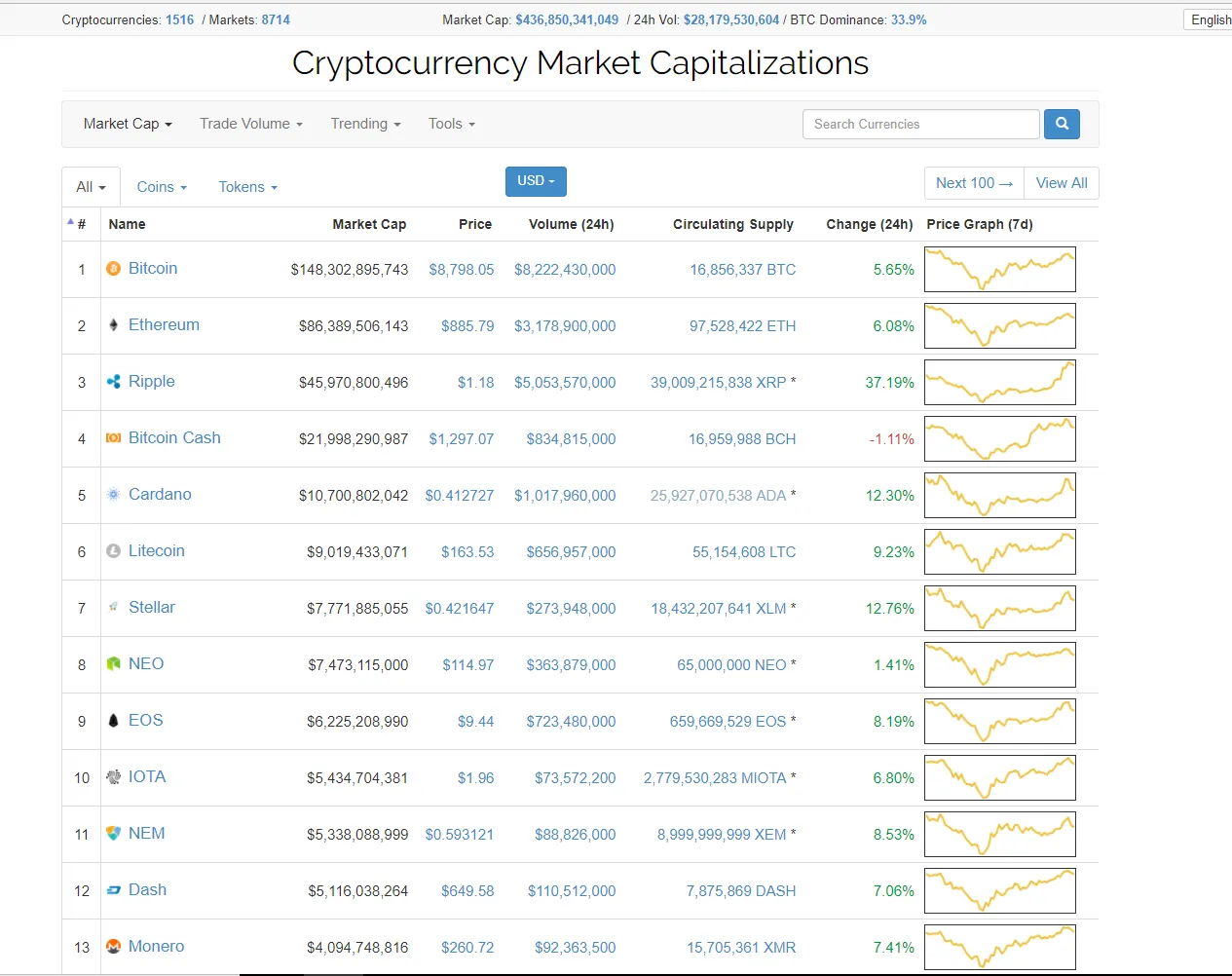Screen dimensions: 1232x976
Task: Click the Dash logo icon
Action: pos(113,890)
